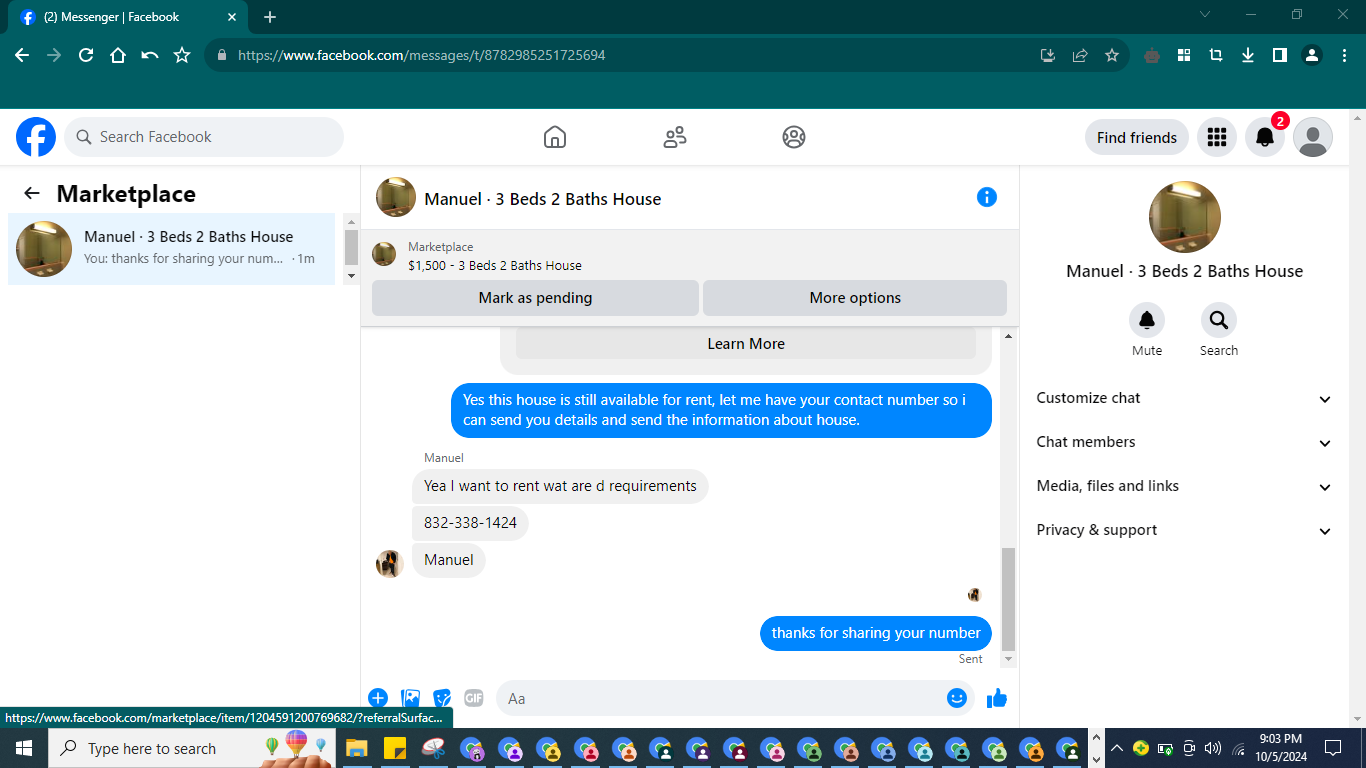Open the Facebook Home icon
Viewport: 1366px width, 768px height.
tap(555, 137)
